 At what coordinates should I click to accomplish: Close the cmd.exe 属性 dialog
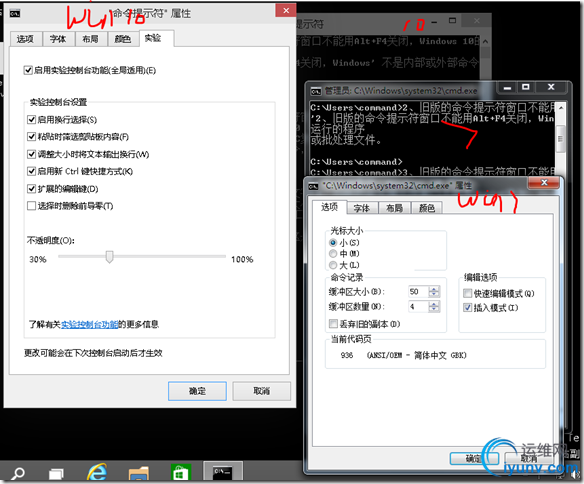click(x=544, y=182)
